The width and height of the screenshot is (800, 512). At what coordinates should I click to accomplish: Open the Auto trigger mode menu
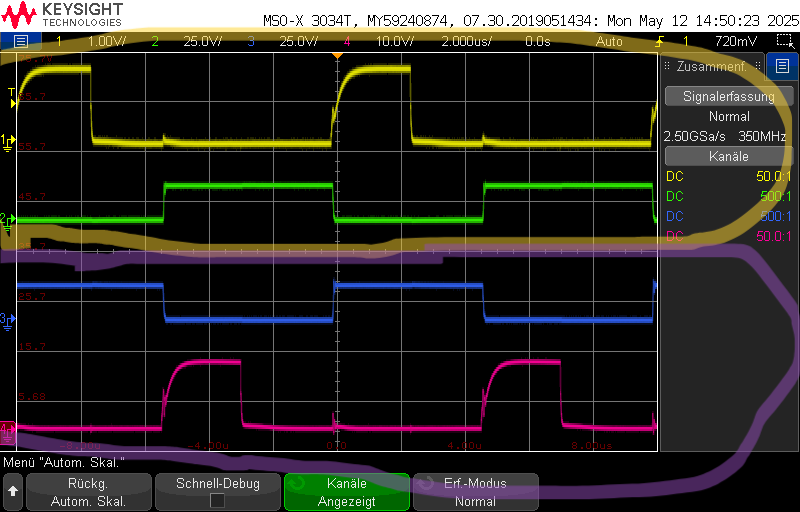(x=608, y=41)
